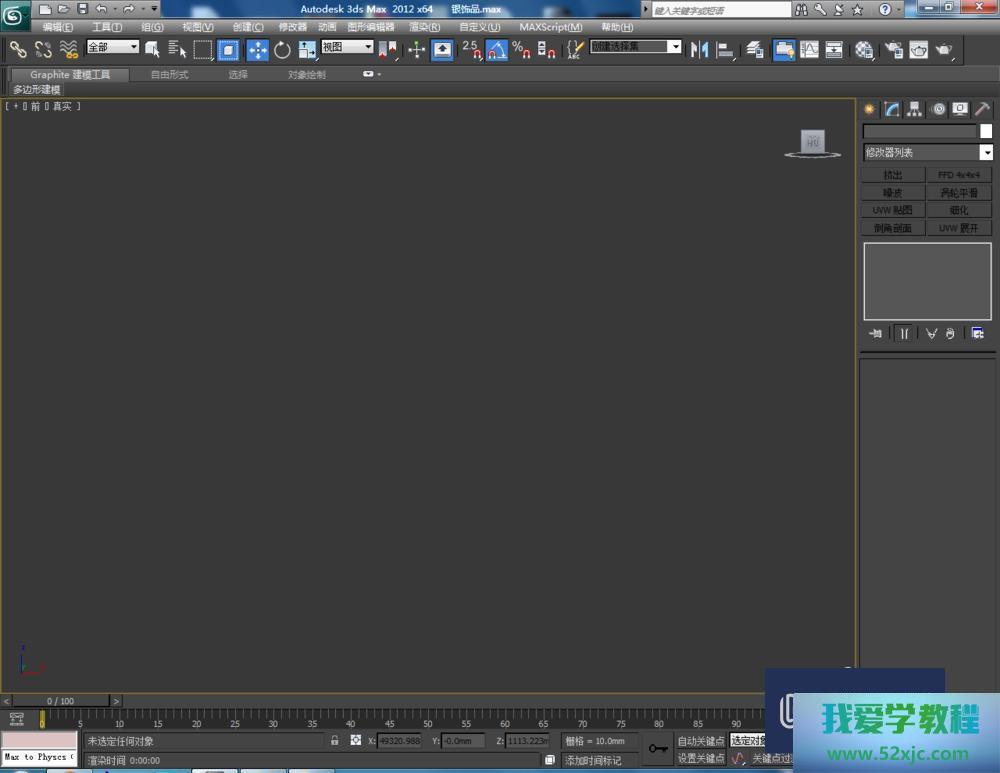
Task: Toggle Window/Crossing selection mode
Action: [x=229, y=50]
